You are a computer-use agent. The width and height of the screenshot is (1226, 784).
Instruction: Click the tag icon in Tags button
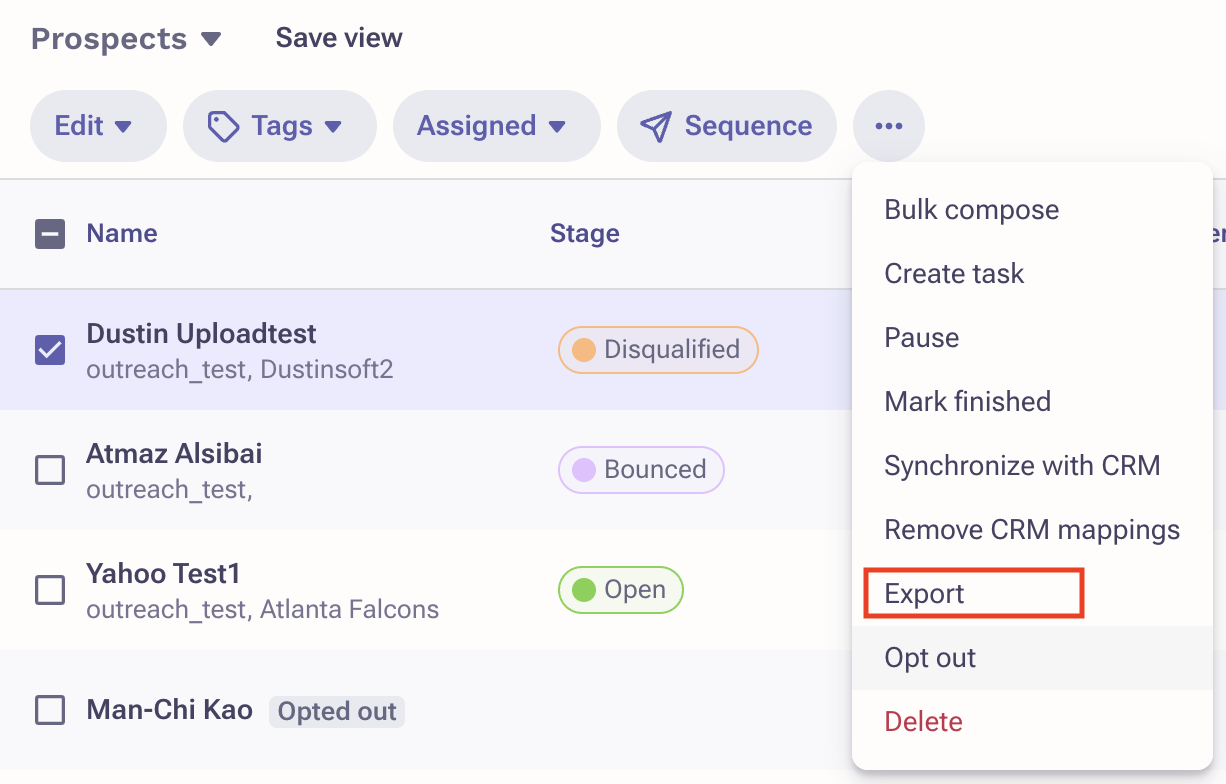[223, 126]
